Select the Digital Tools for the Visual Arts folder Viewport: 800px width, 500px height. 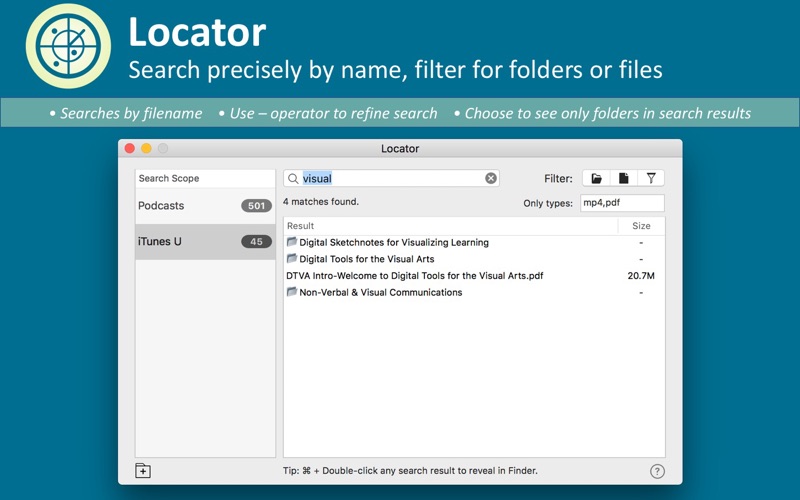click(x=367, y=259)
